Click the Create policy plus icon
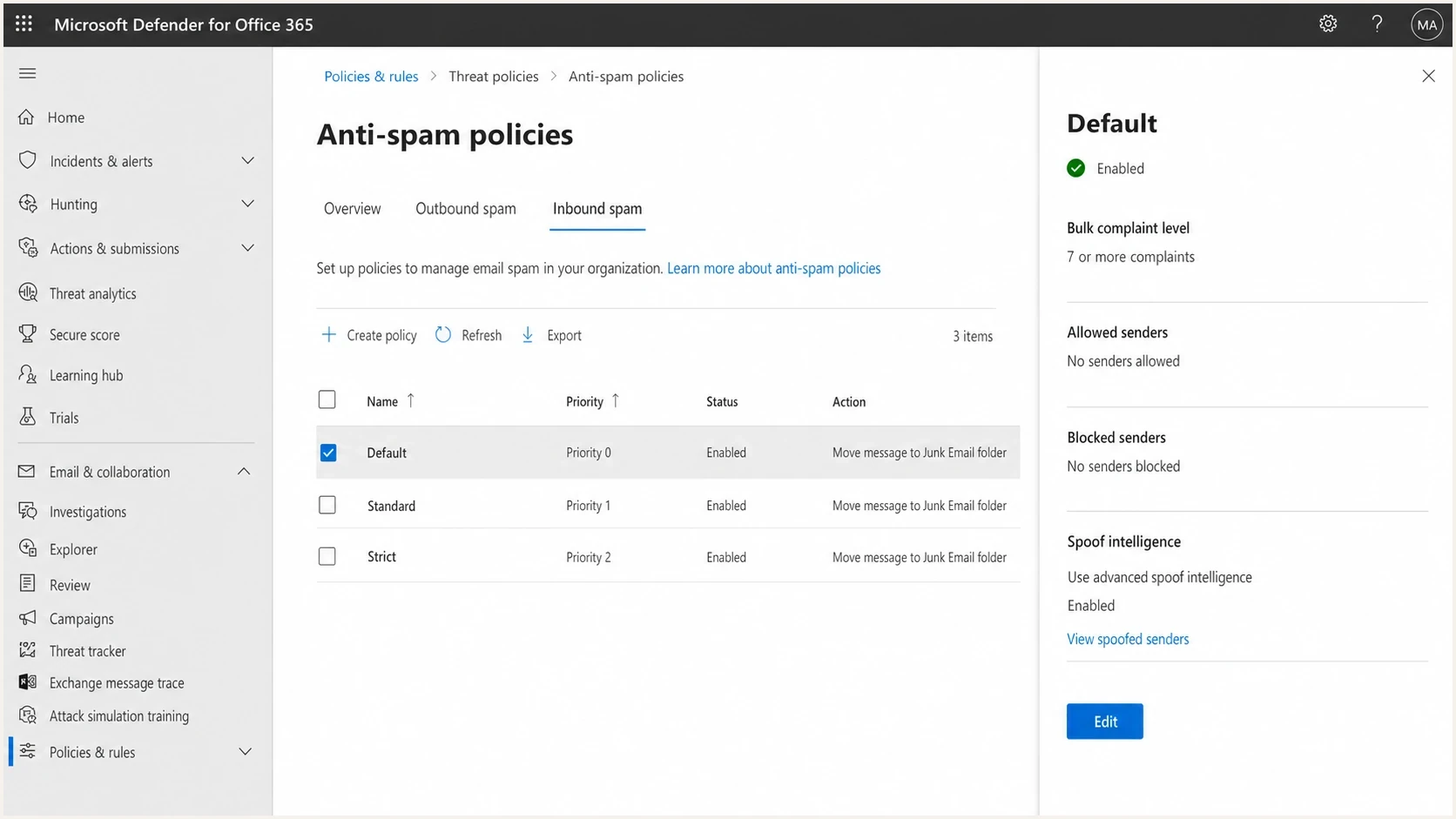Viewport: 1456px width, 819px height. coord(328,334)
